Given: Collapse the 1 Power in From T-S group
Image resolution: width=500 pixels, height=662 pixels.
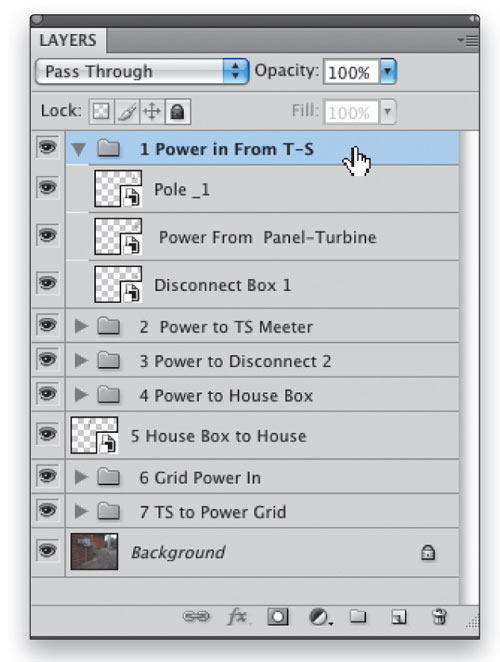Looking at the screenshot, I should [x=79, y=149].
